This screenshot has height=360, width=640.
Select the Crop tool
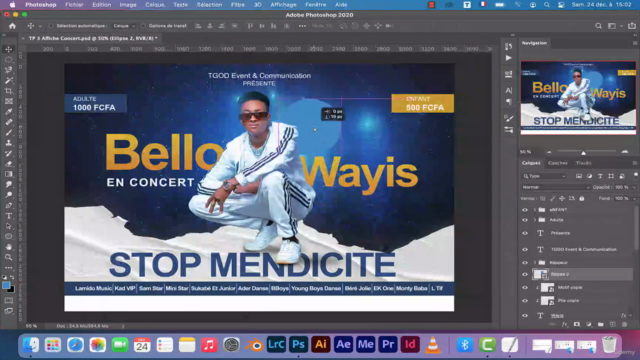click(9, 91)
